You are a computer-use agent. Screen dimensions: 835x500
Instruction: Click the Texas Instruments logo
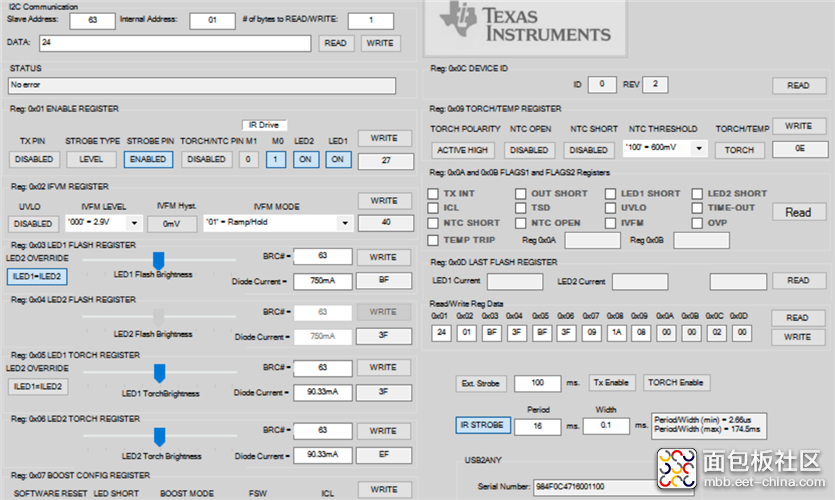tap(526, 26)
